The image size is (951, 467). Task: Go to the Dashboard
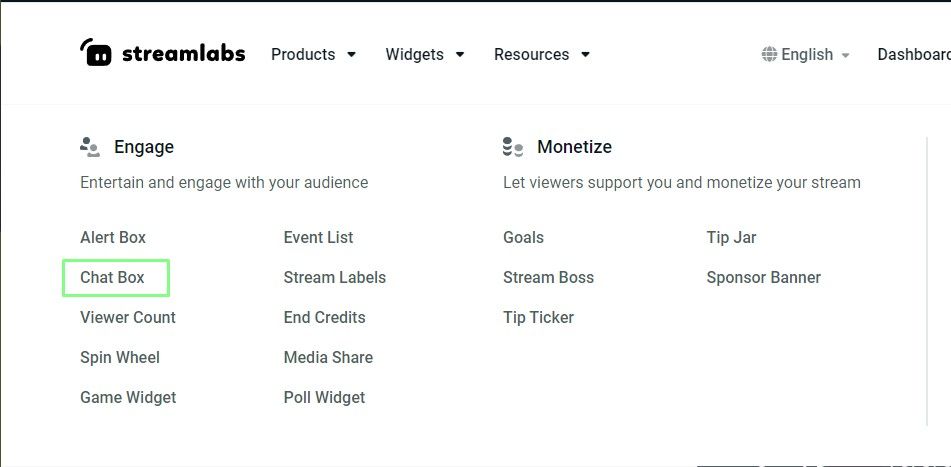[913, 55]
